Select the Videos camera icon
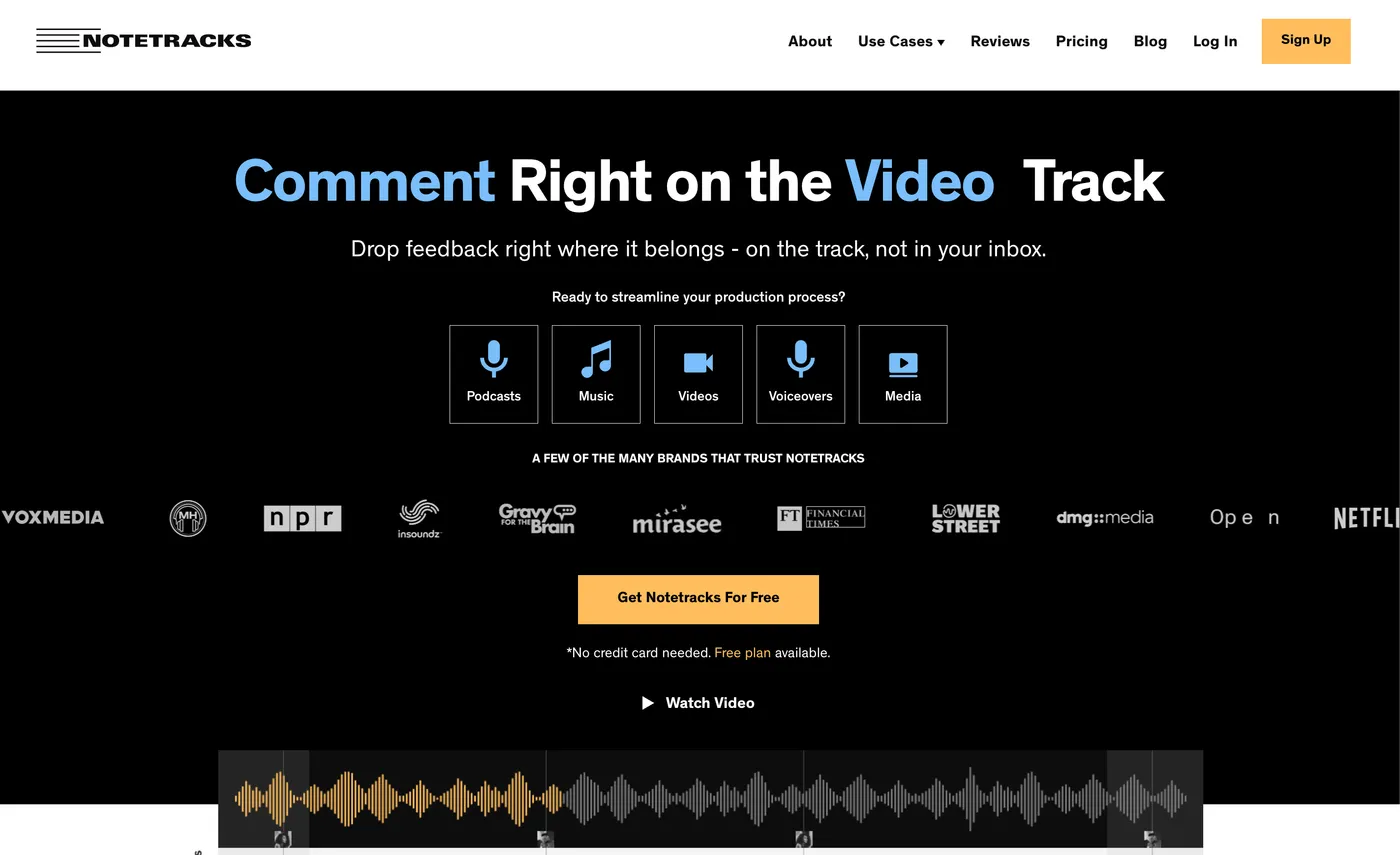Image resolution: width=1400 pixels, height=855 pixels. point(698,359)
